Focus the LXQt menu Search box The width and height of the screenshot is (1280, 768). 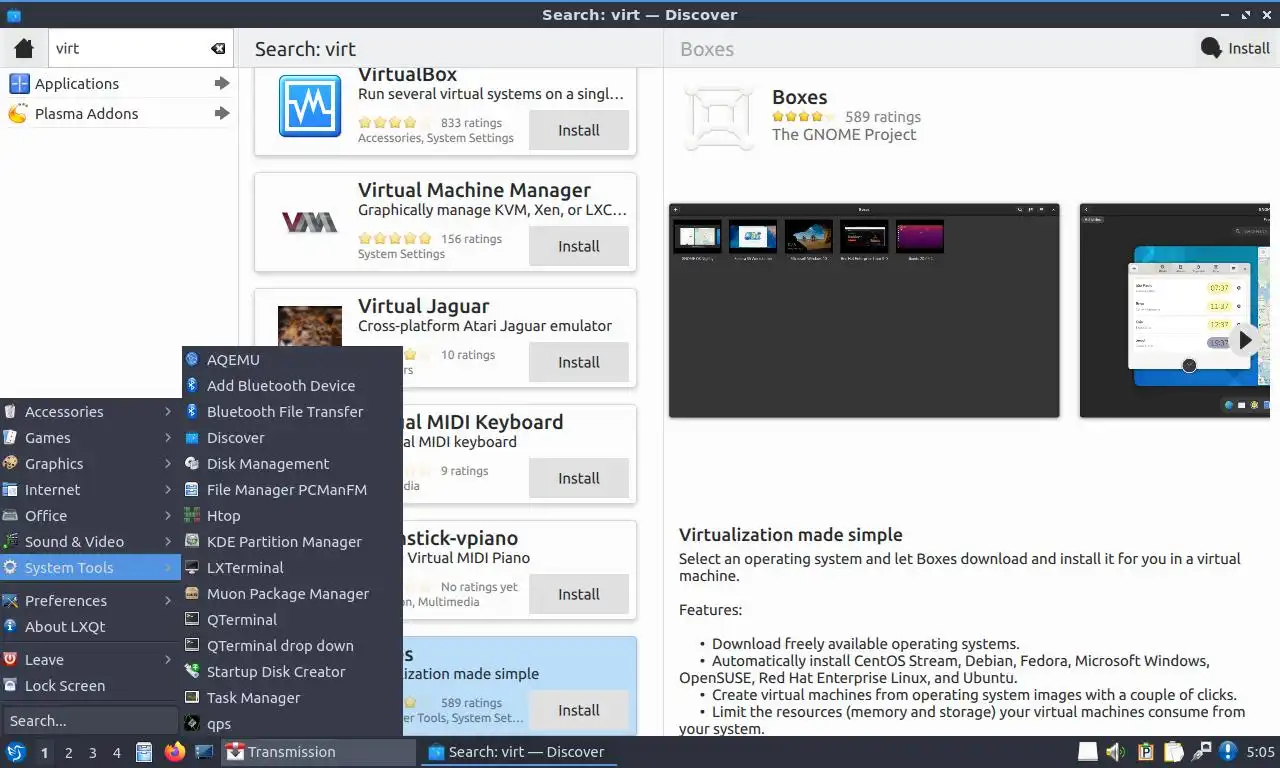pyautogui.click(x=90, y=720)
